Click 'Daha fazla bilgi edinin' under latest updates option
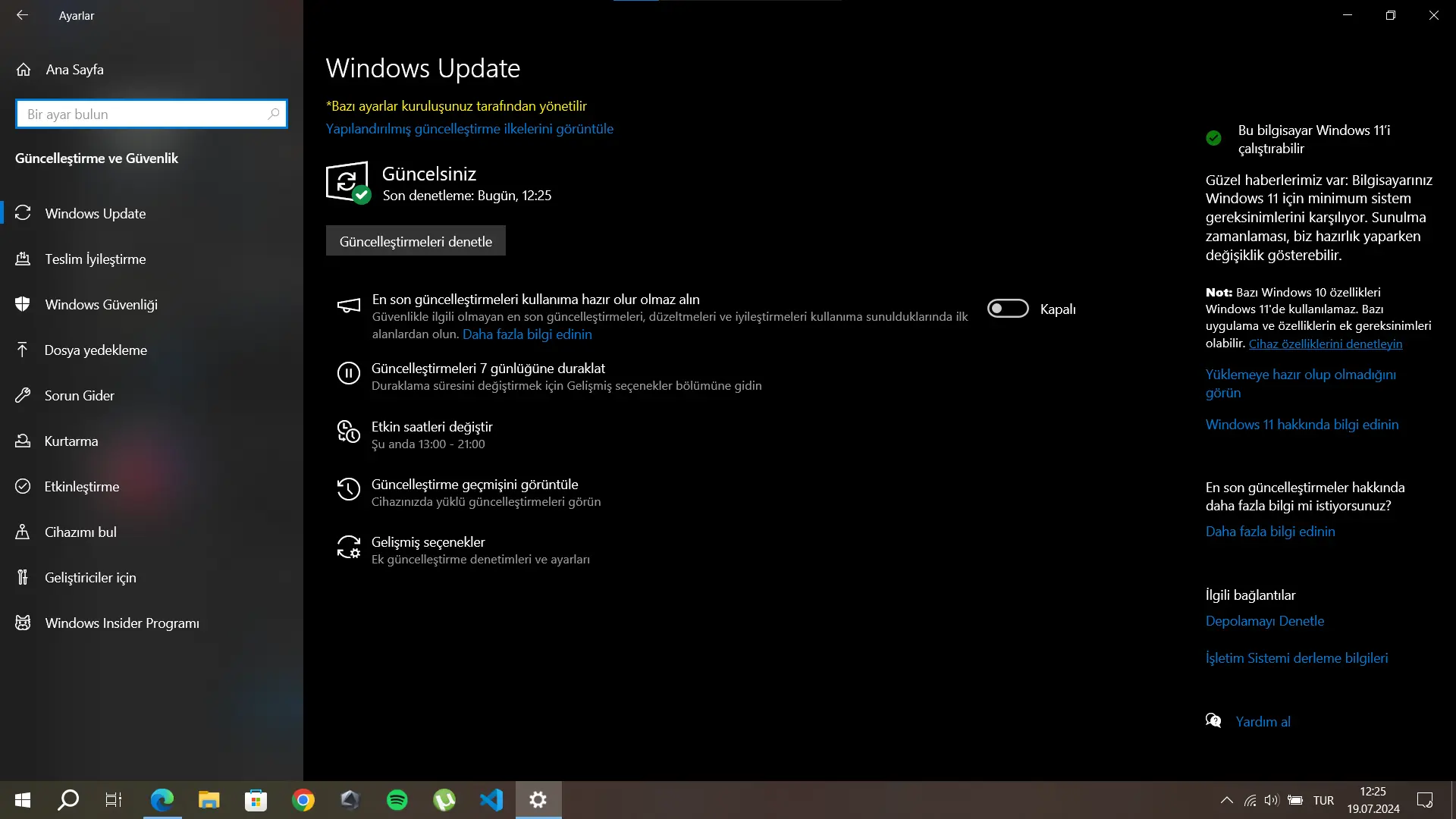1456x819 pixels. tap(527, 334)
